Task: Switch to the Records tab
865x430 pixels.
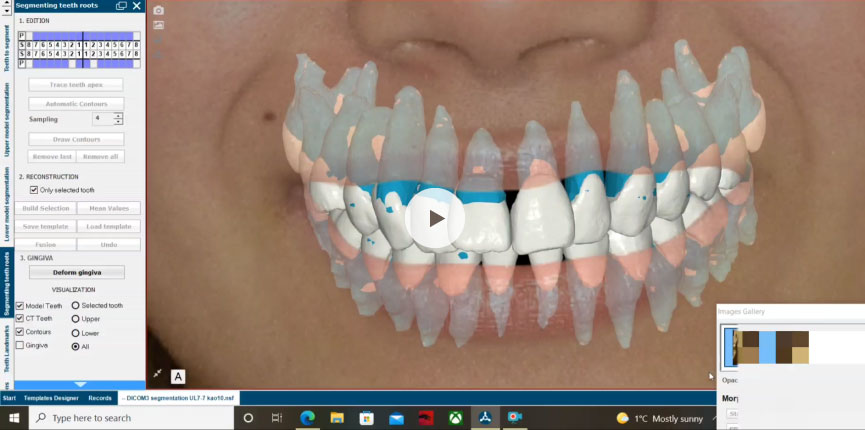Action: click(x=100, y=398)
